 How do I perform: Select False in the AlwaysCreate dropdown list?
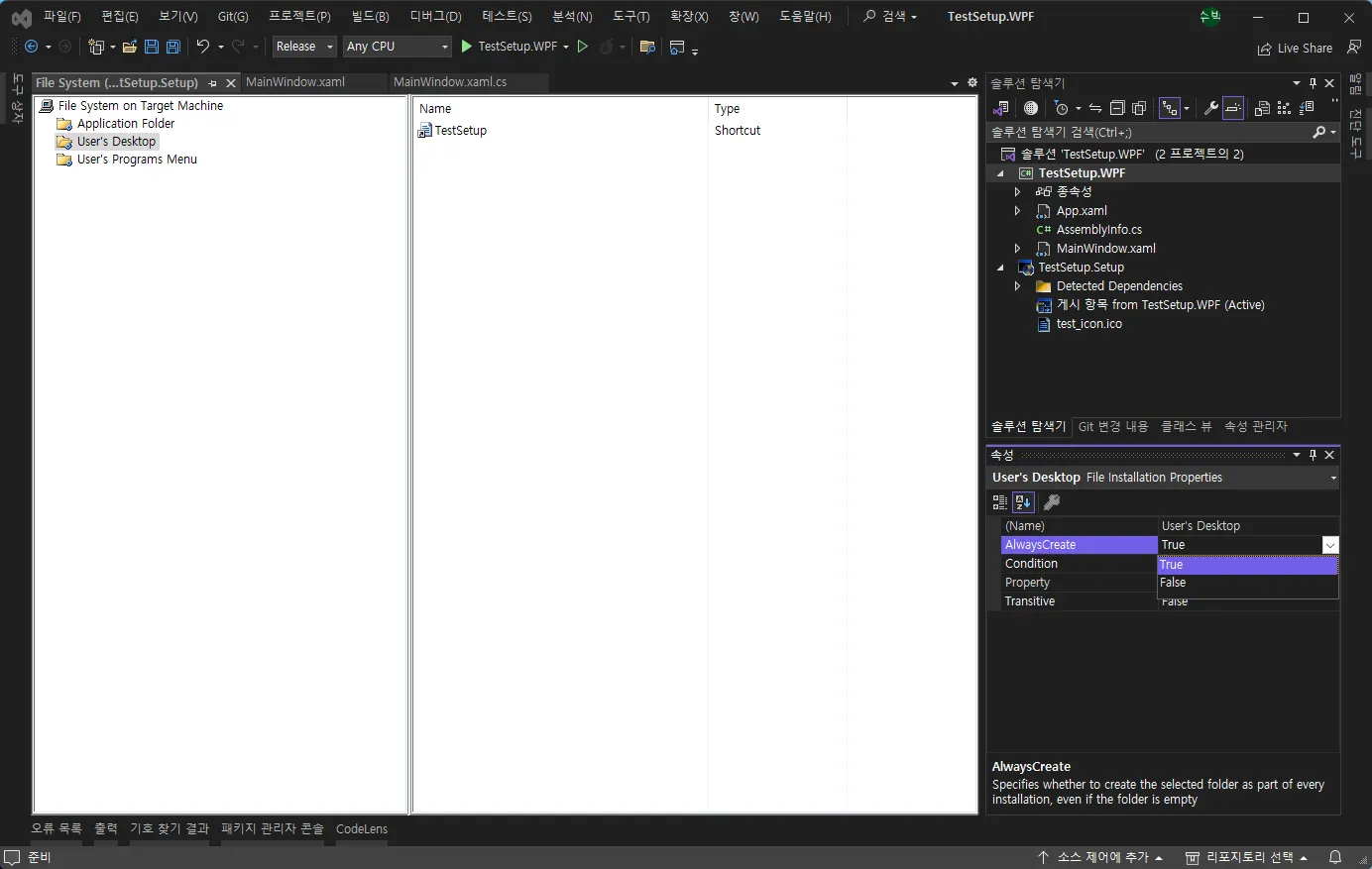(1247, 583)
